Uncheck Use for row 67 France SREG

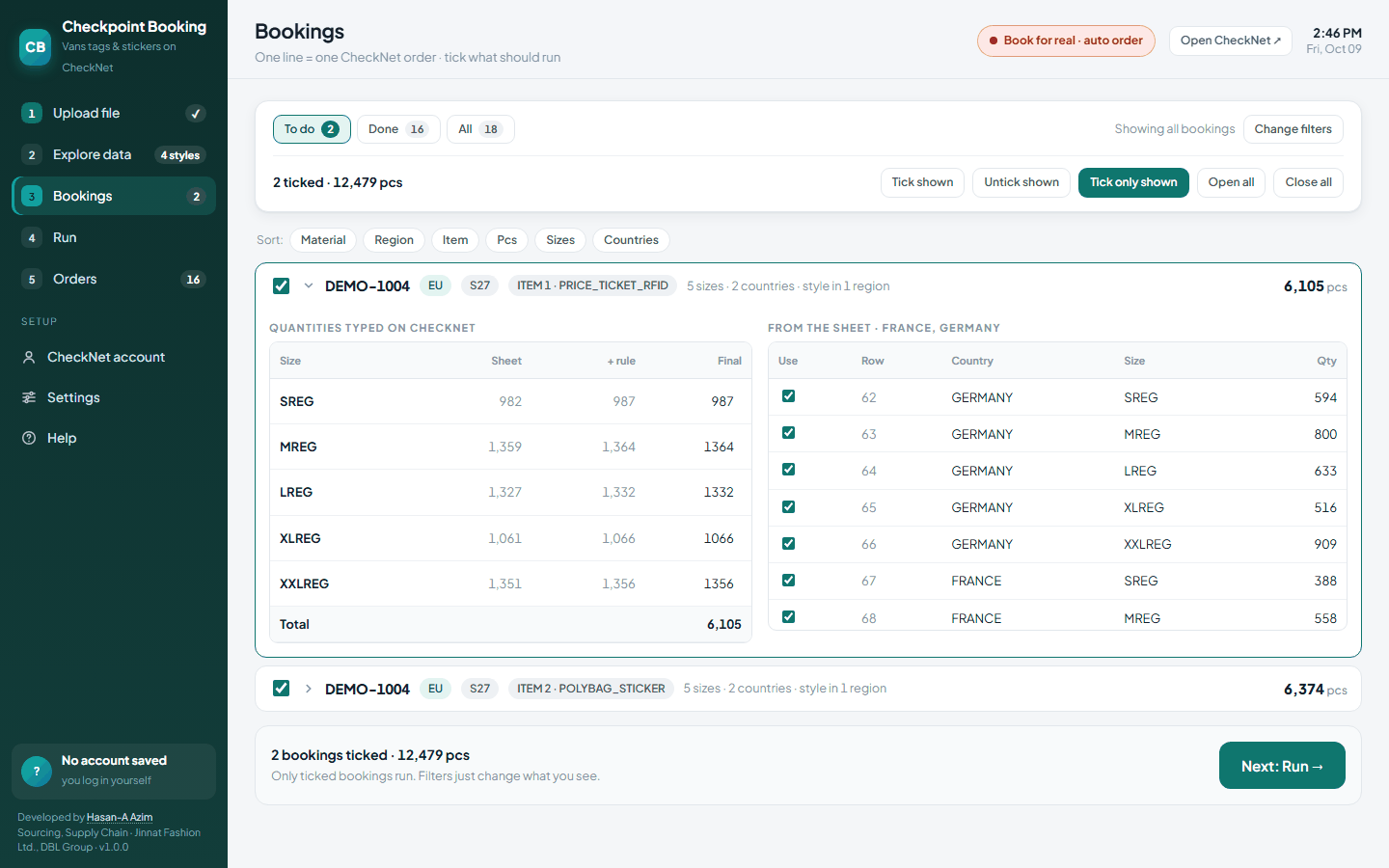point(788,581)
